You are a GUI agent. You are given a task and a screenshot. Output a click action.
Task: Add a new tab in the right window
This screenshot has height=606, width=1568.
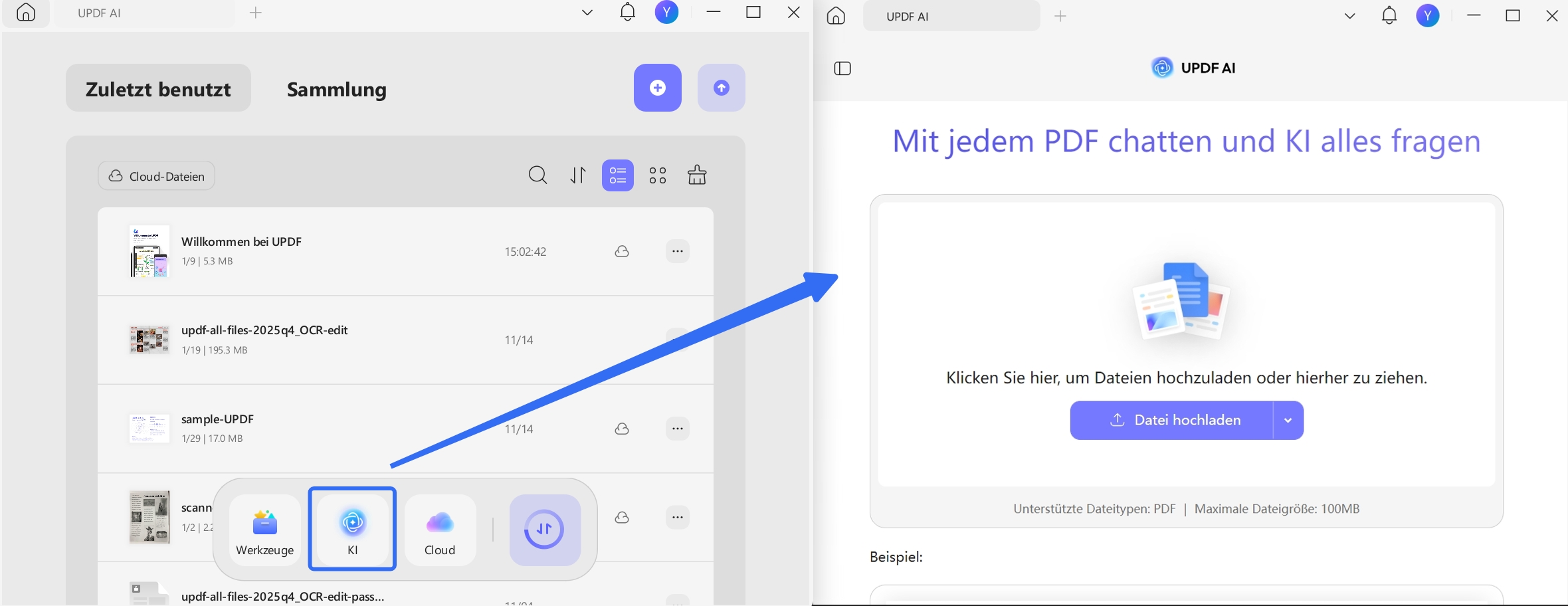point(1060,16)
